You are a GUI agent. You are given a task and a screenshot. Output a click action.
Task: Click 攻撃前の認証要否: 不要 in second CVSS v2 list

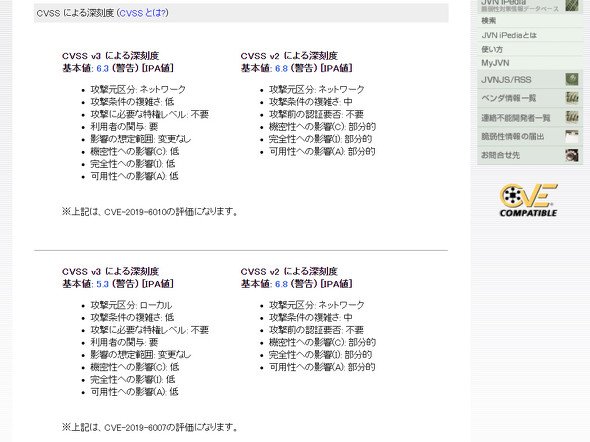316,330
